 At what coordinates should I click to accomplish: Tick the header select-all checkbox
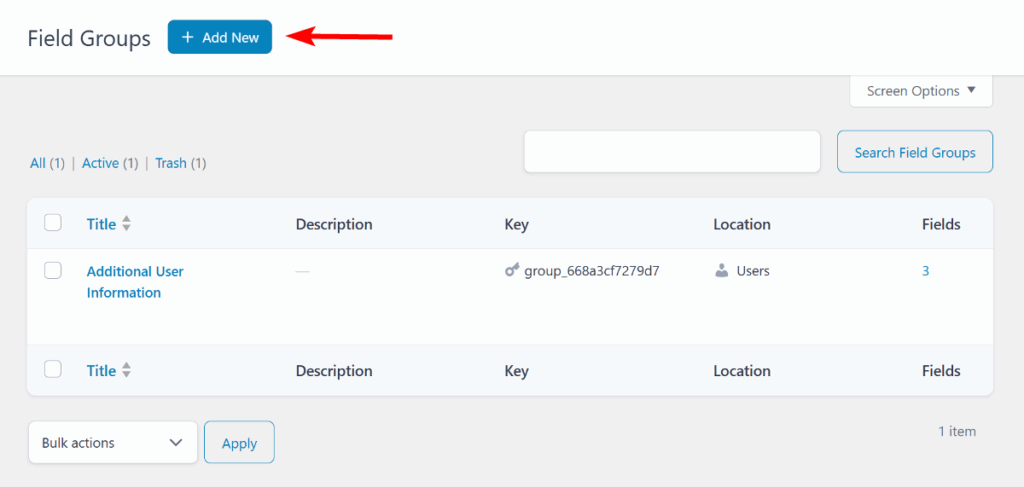pos(53,223)
